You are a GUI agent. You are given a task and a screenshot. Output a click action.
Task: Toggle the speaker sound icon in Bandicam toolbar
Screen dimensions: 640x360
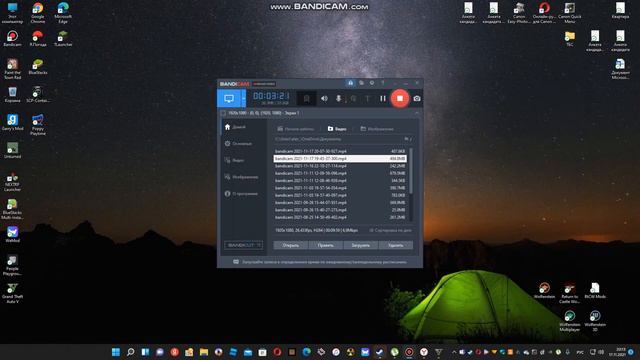pos(324,98)
